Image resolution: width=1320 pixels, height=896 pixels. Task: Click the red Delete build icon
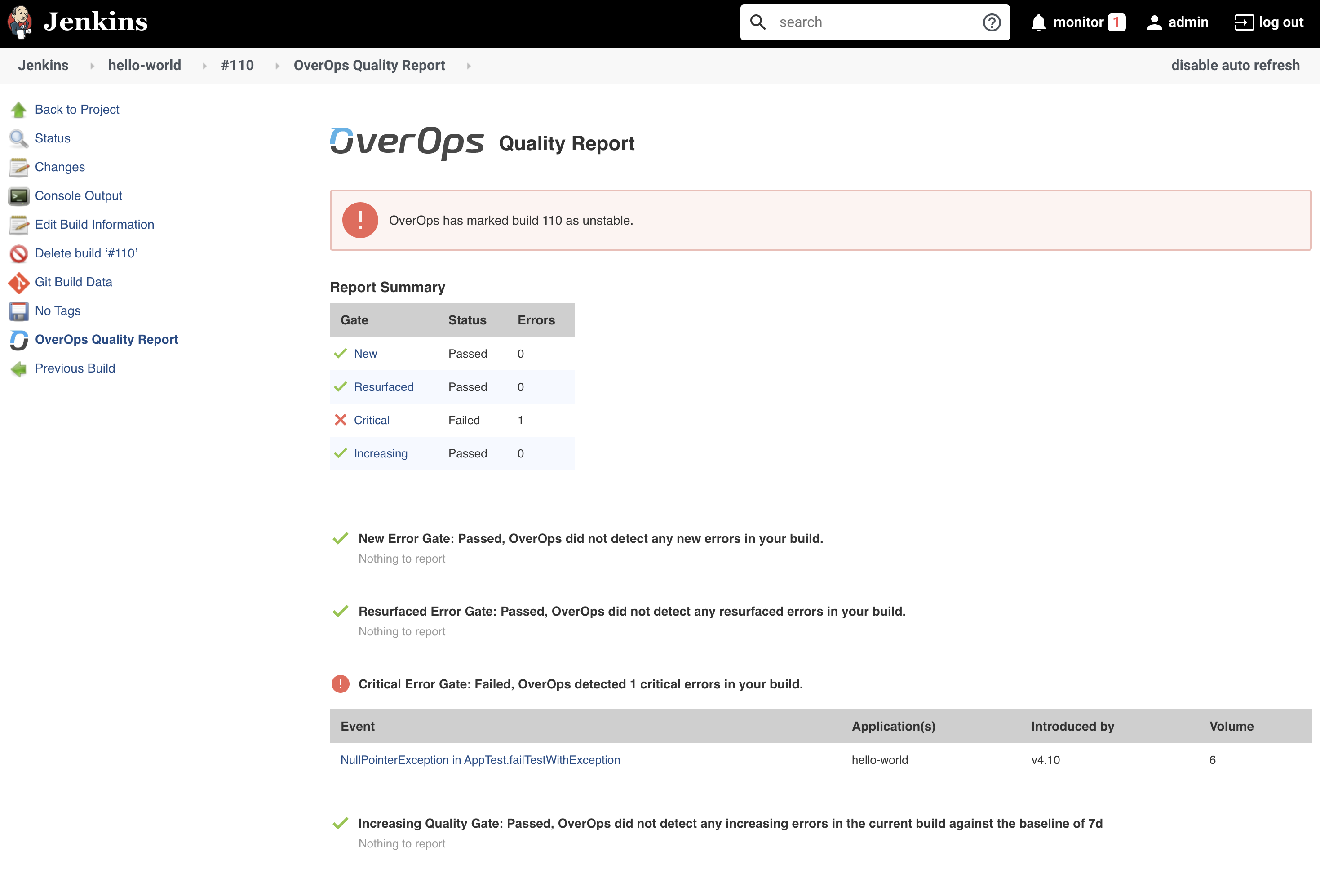[x=18, y=253]
